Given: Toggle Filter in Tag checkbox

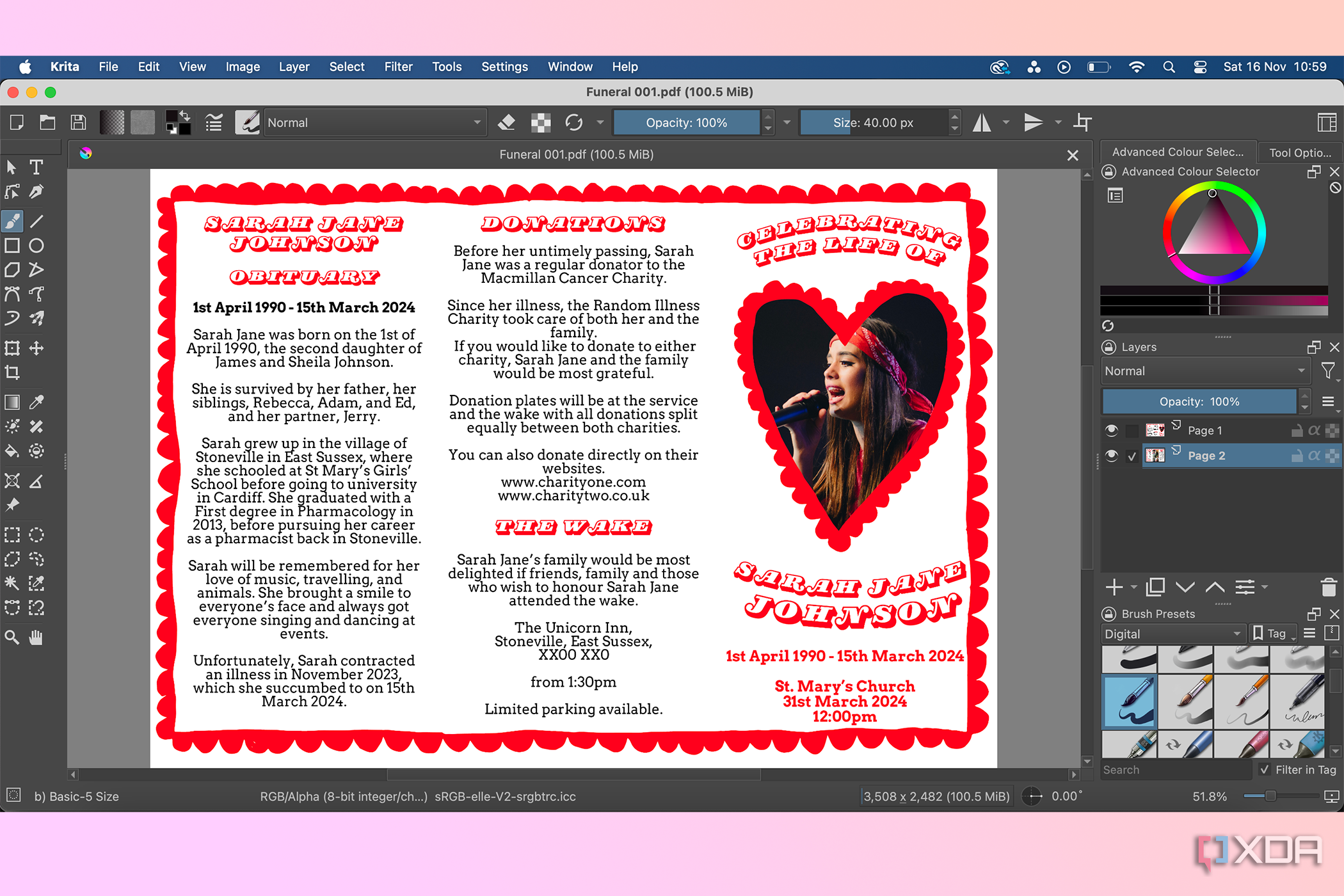Looking at the screenshot, I should [1265, 770].
